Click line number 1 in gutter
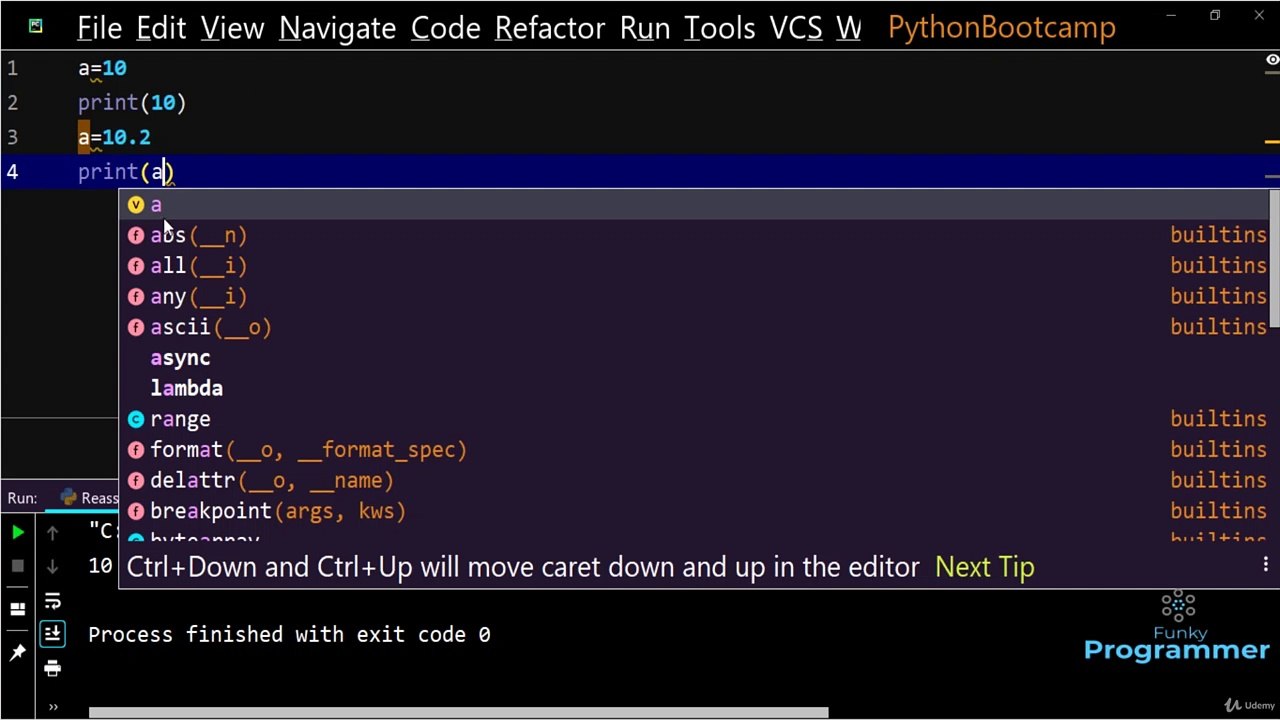 pyautogui.click(x=12, y=69)
